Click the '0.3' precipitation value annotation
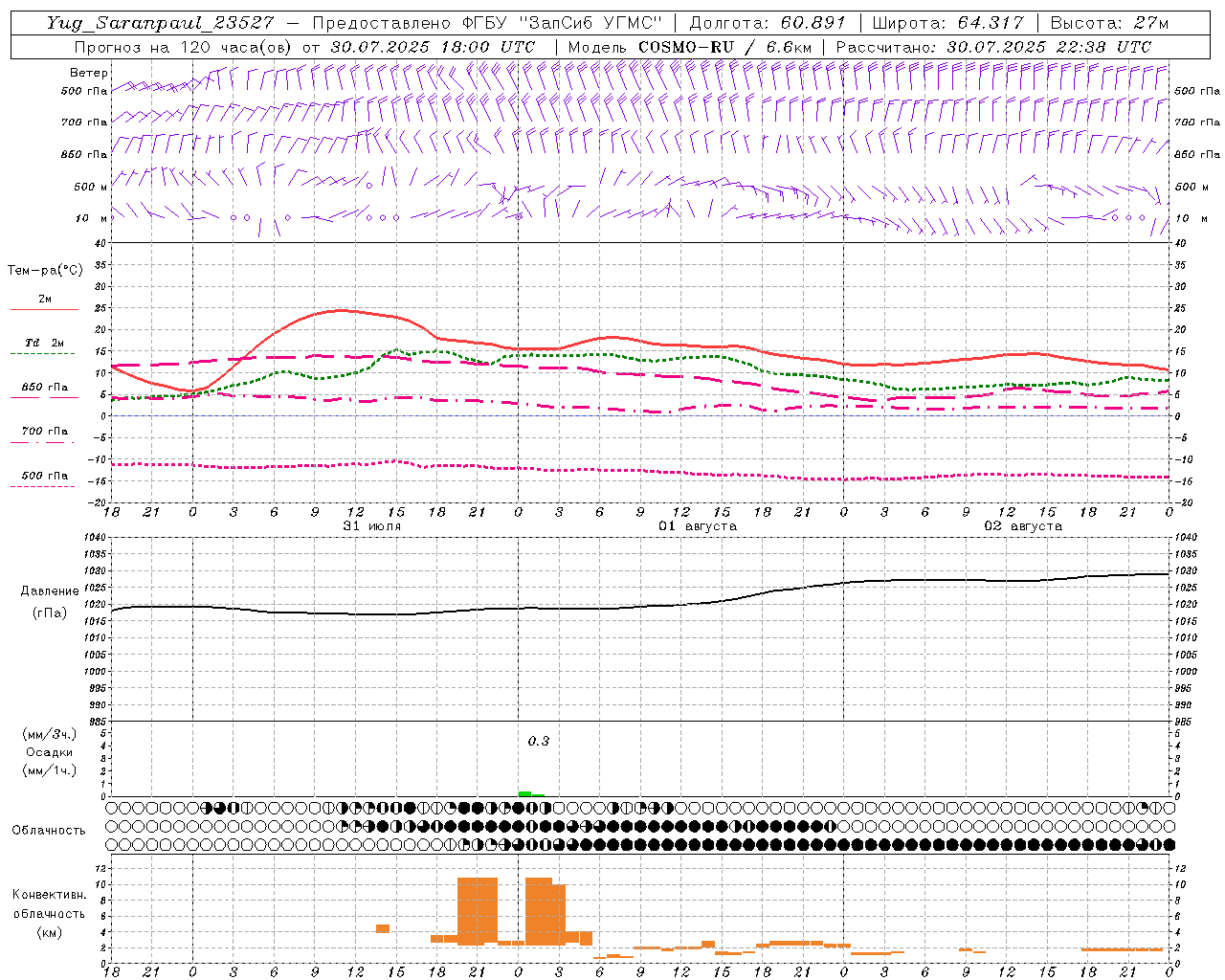 [x=539, y=742]
